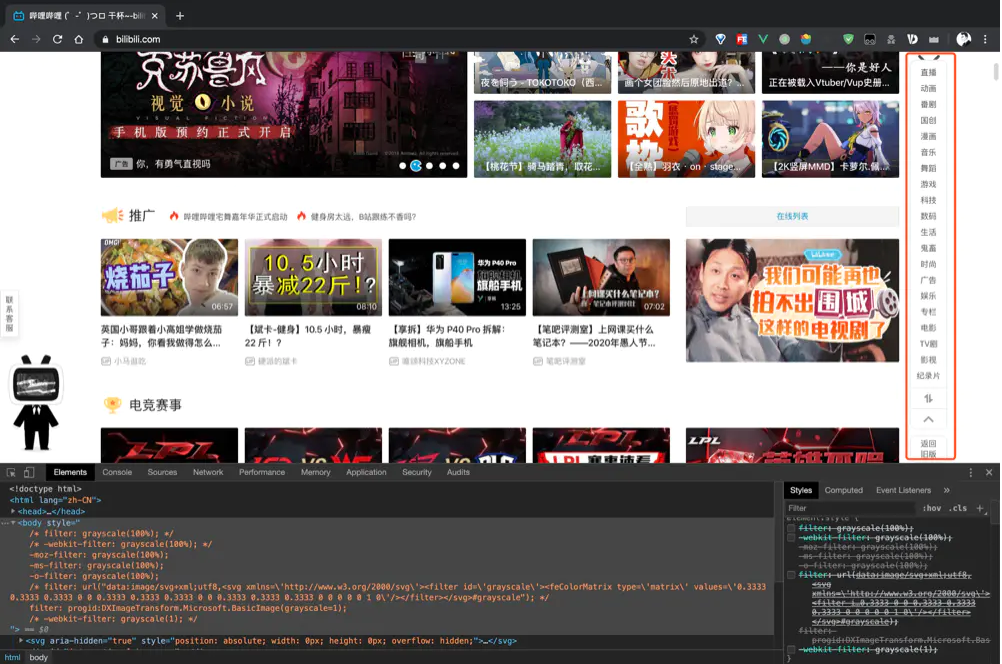Collapse the body element node
1002x664 pixels.
coord(13,523)
